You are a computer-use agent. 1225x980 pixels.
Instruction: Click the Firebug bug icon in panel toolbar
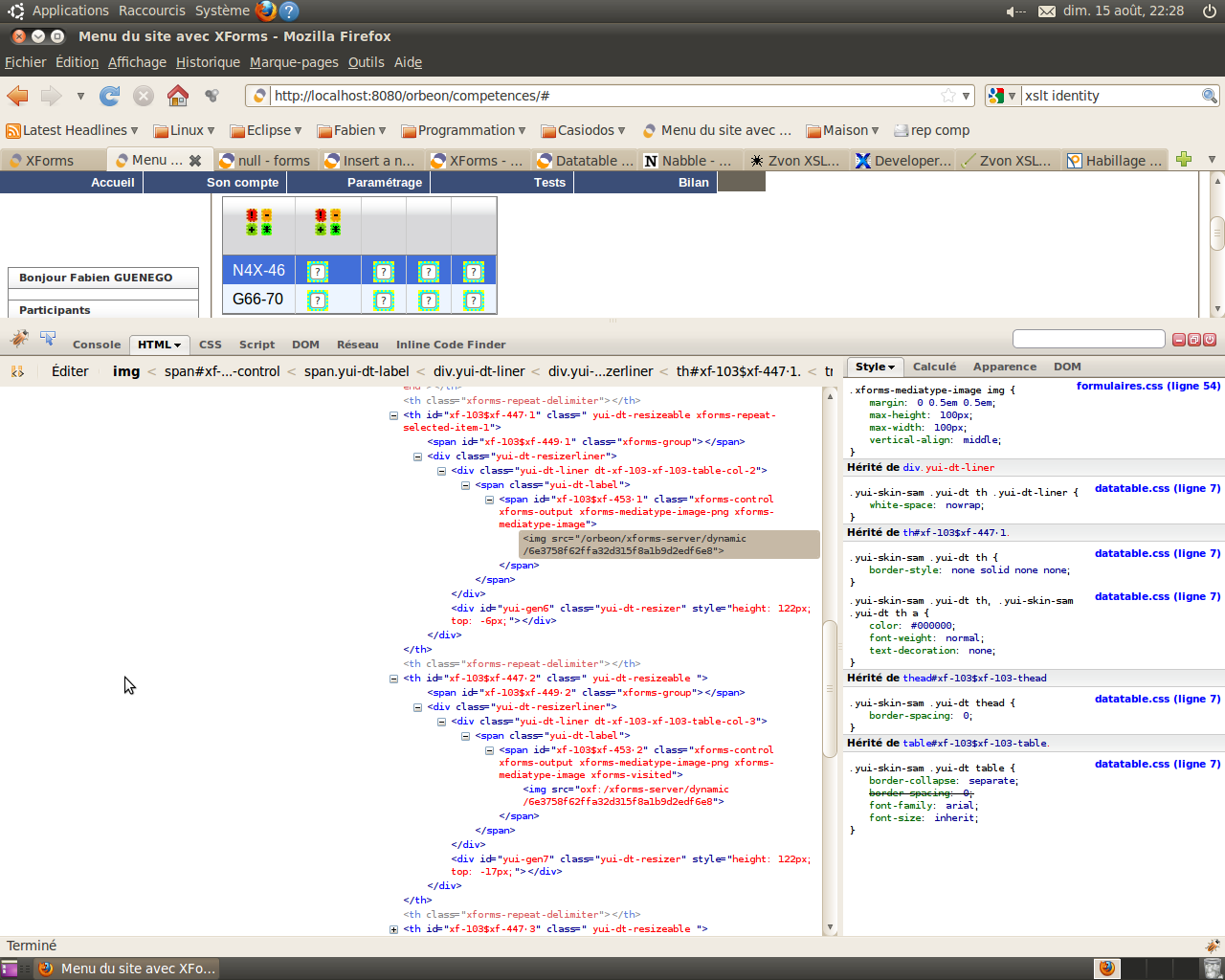pos(19,339)
